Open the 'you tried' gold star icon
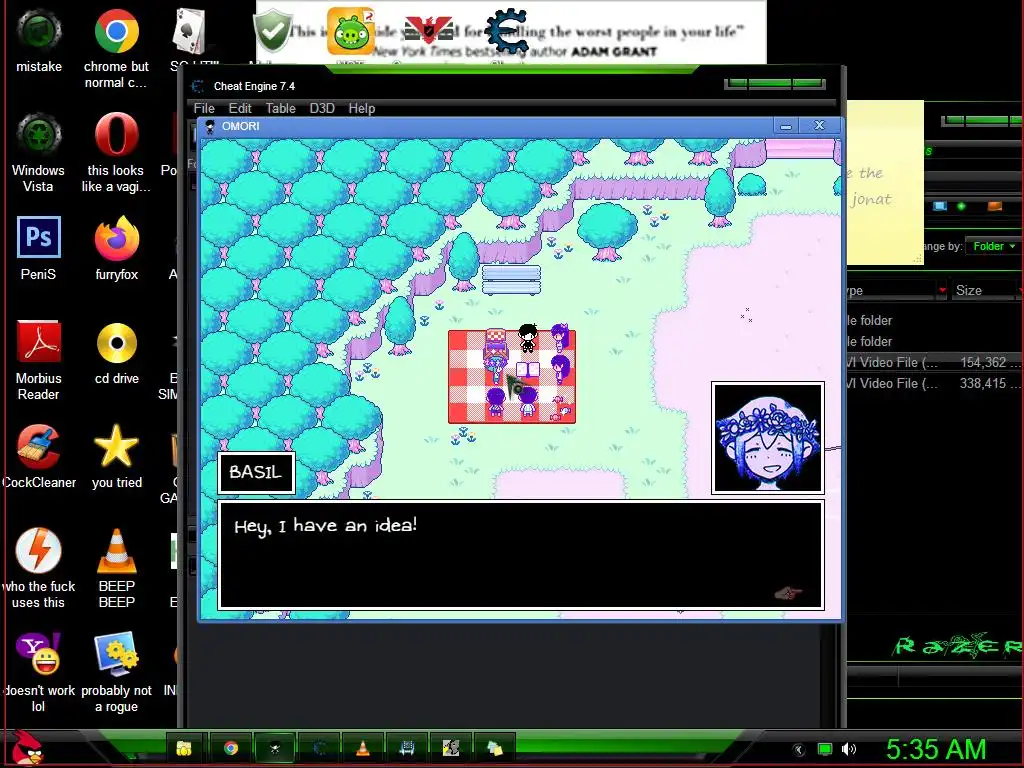The height and width of the screenshot is (768, 1024). click(x=116, y=456)
